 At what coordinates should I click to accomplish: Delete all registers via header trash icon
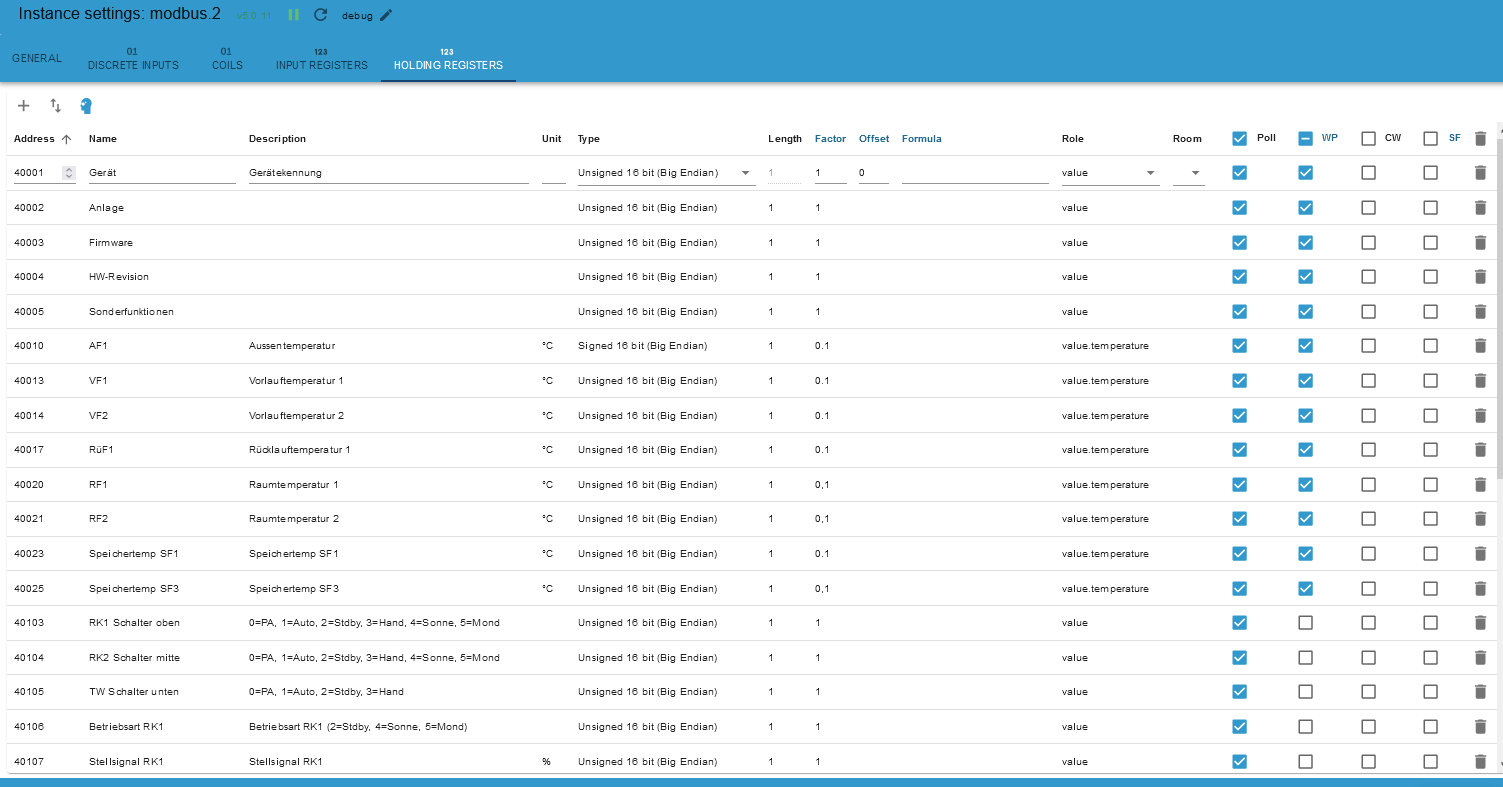pos(1480,139)
